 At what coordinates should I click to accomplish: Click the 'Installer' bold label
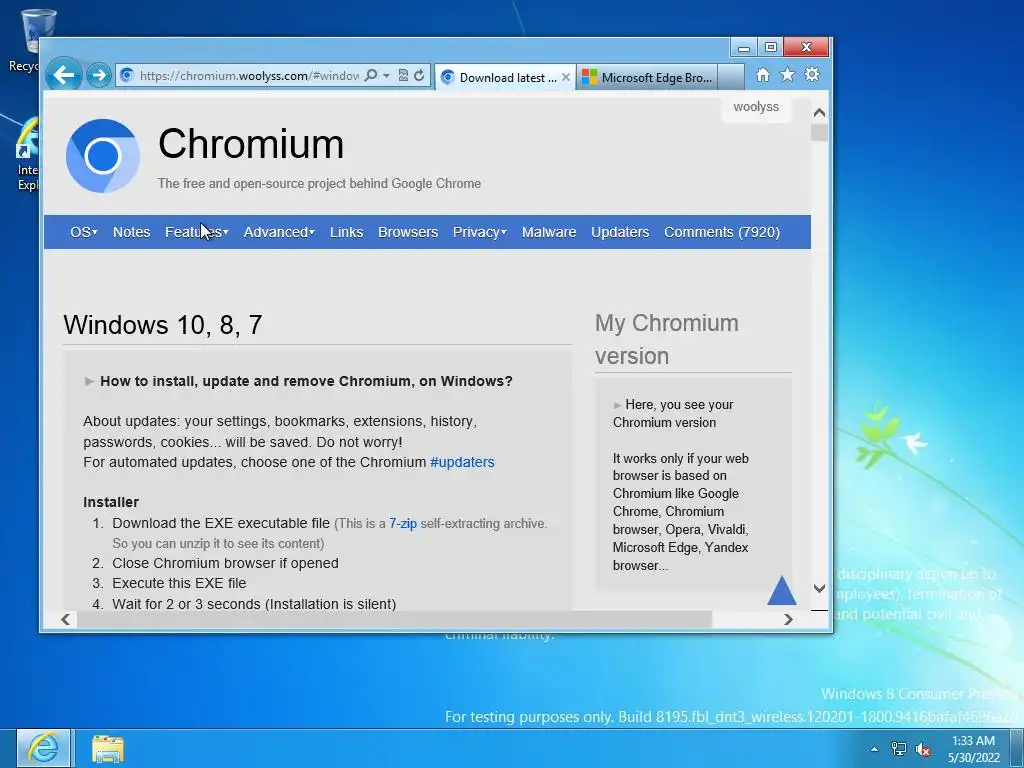coord(111,502)
